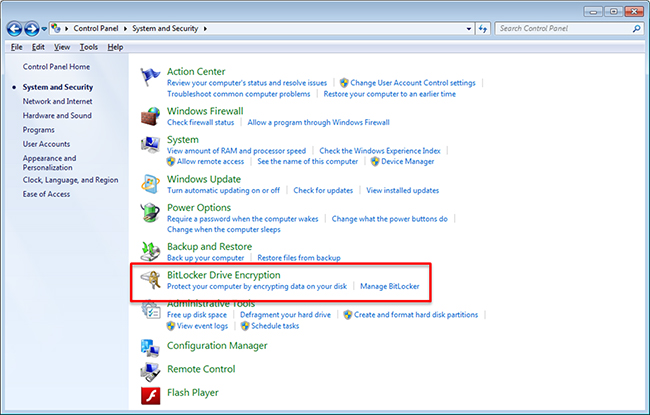The width and height of the screenshot is (650, 415).
Task: Open User Accounts in sidebar
Action: 46,144
